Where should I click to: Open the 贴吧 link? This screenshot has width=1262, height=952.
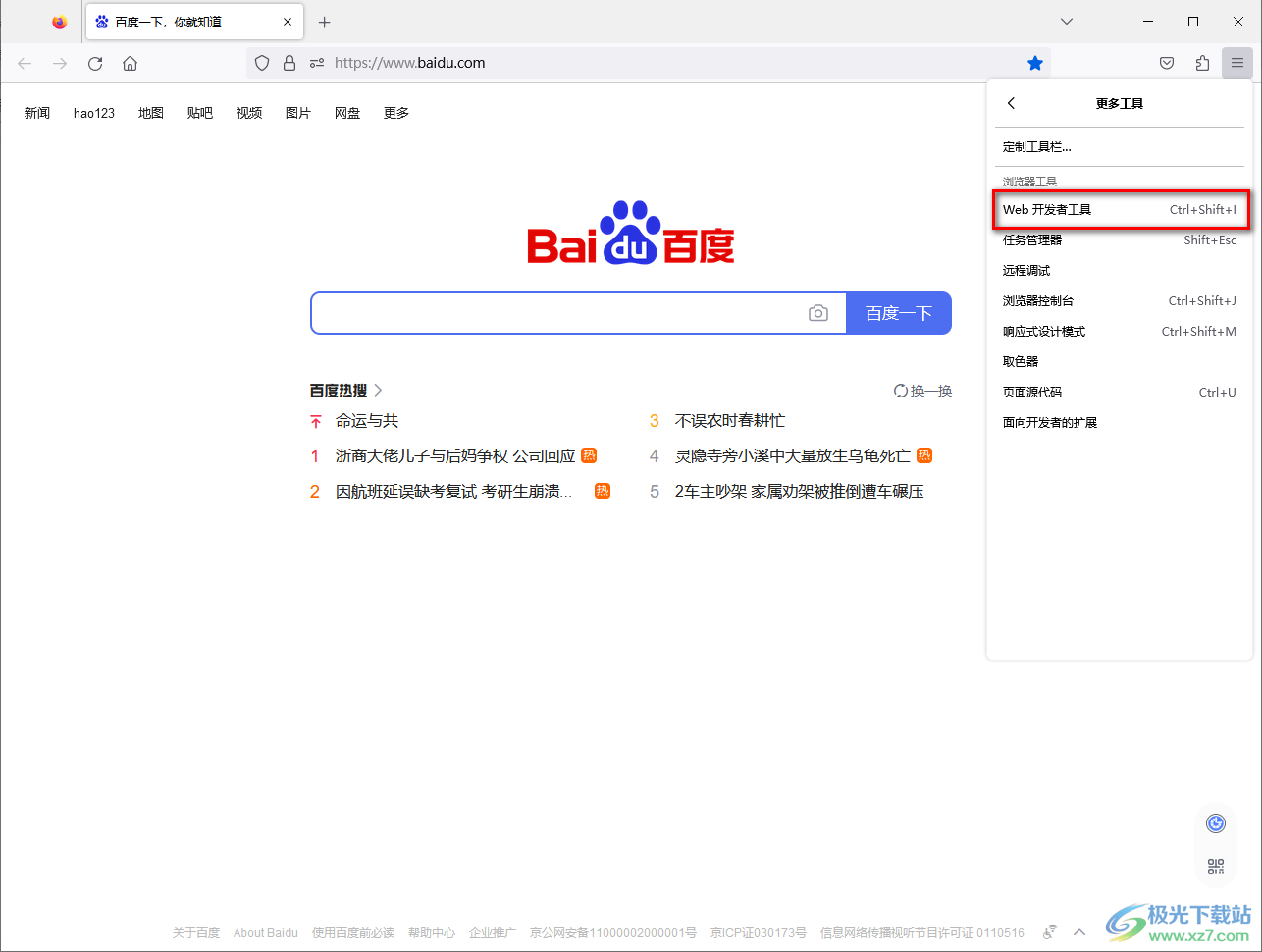(x=200, y=113)
